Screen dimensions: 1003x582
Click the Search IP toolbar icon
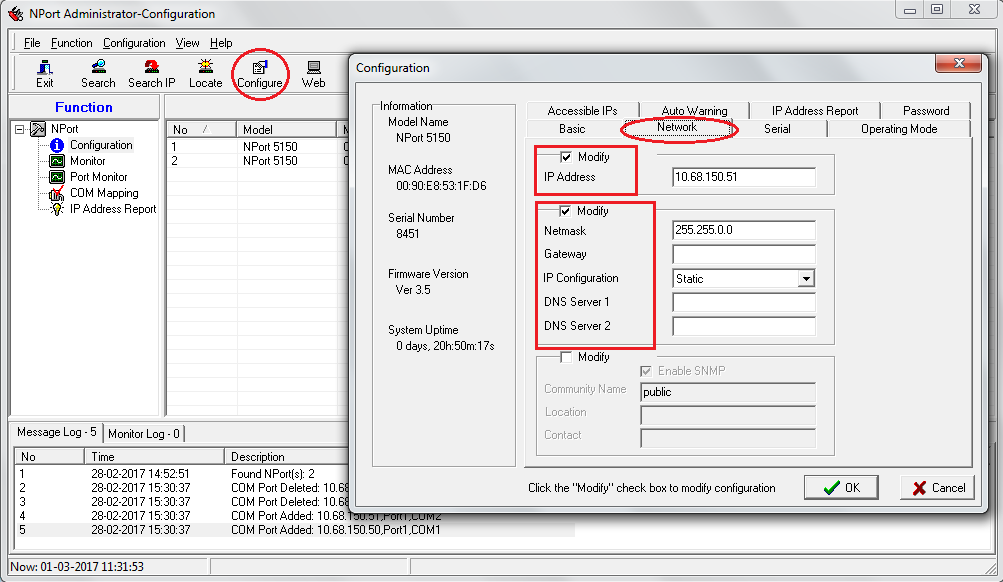pyautogui.click(x=151, y=73)
